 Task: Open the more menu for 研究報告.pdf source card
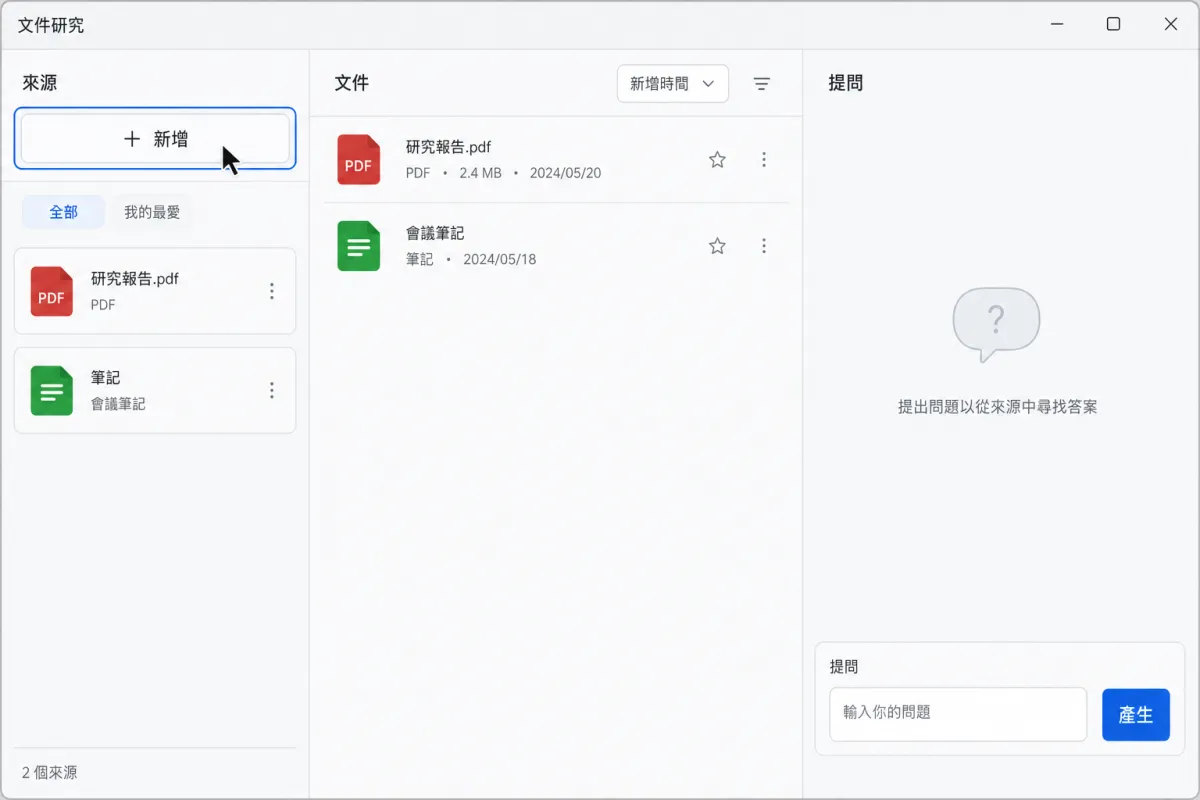pyautogui.click(x=272, y=291)
